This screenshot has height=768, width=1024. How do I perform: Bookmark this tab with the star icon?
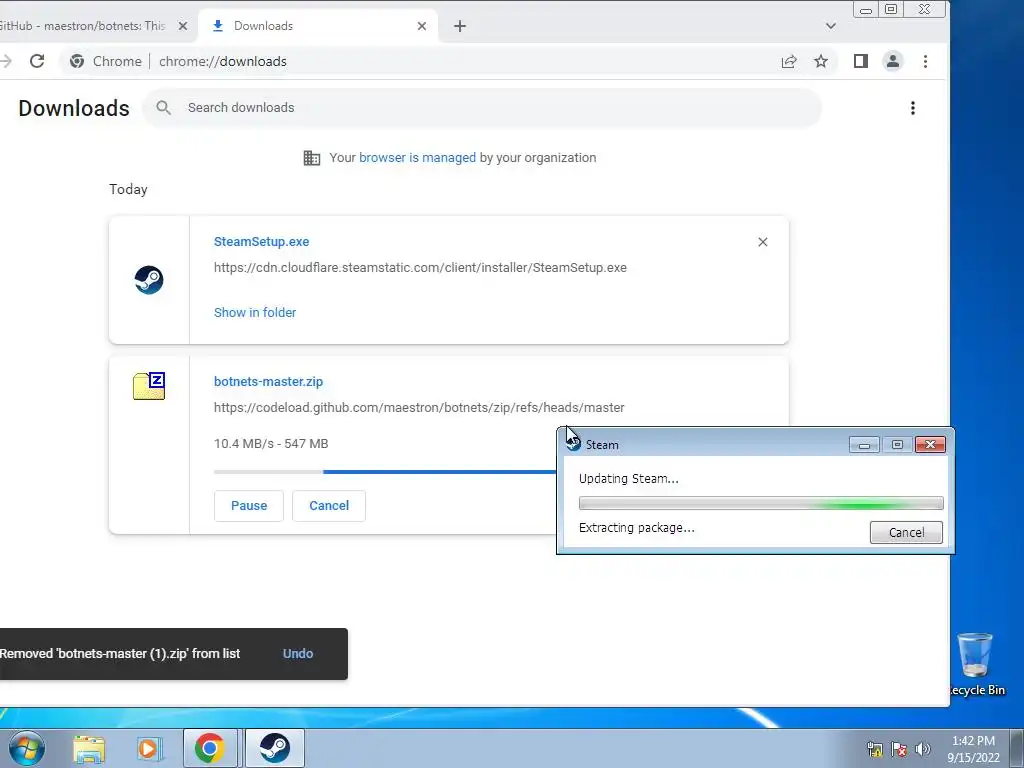click(x=821, y=61)
